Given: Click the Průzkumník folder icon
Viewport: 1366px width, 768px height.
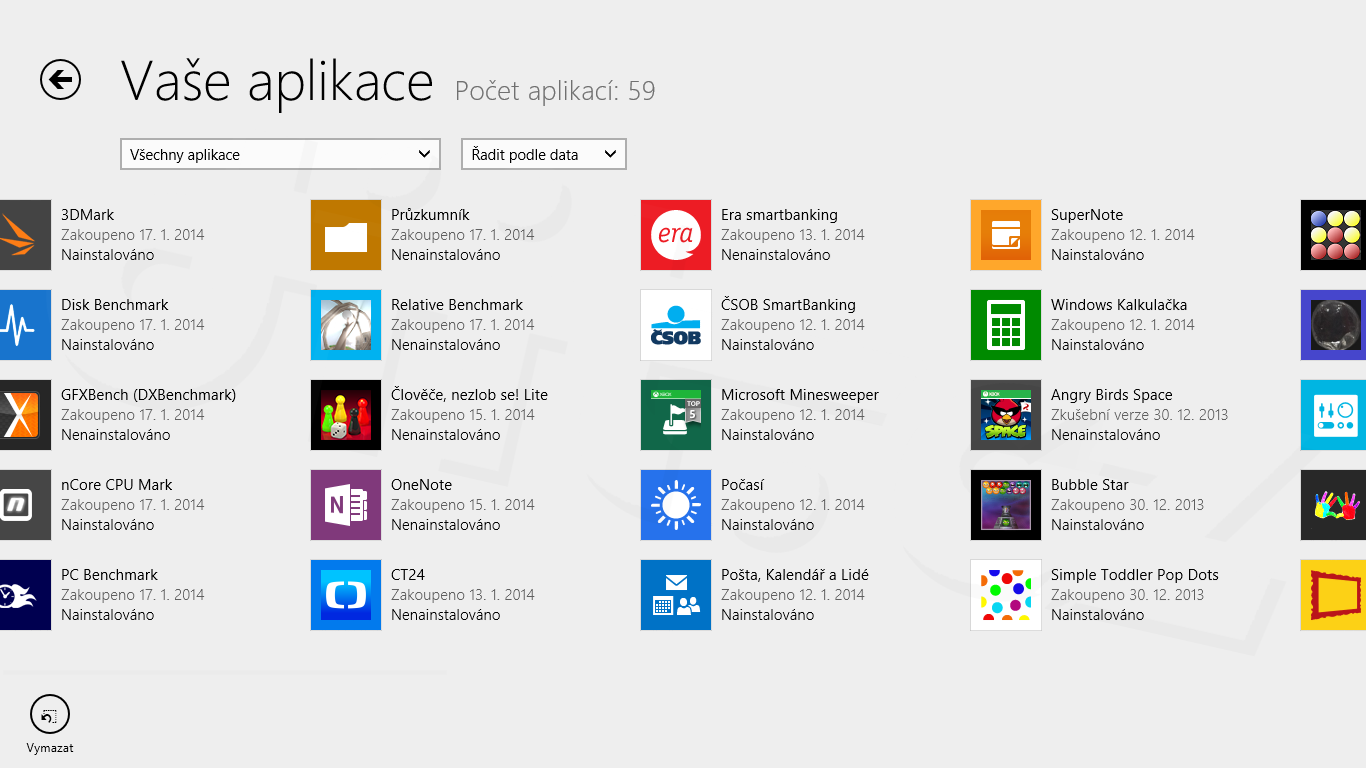Looking at the screenshot, I should coord(346,235).
